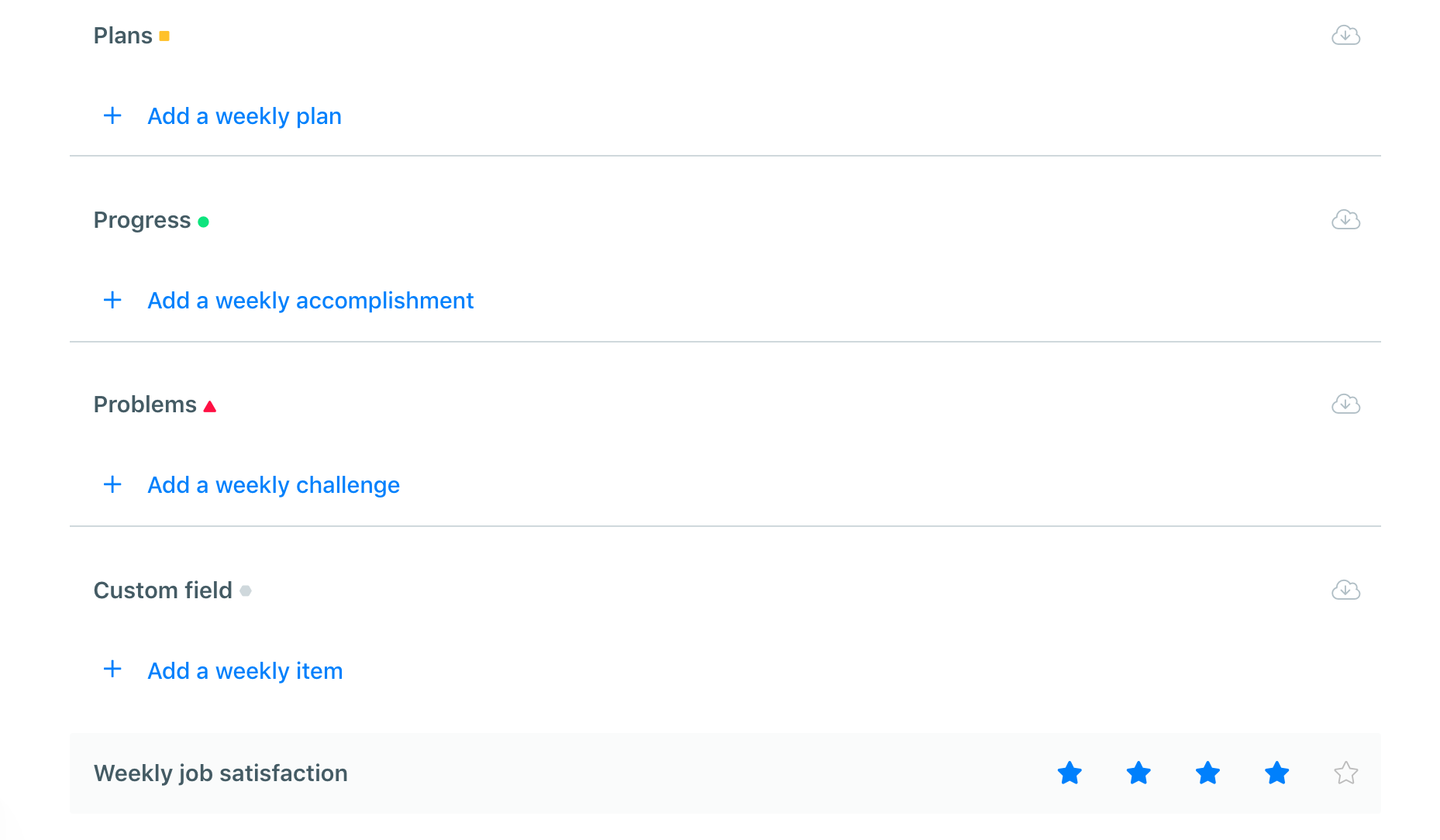Screen dimensions: 1440x840
Task: Click the plus icon before "Add a weekly challenge"
Action: pyautogui.click(x=112, y=484)
